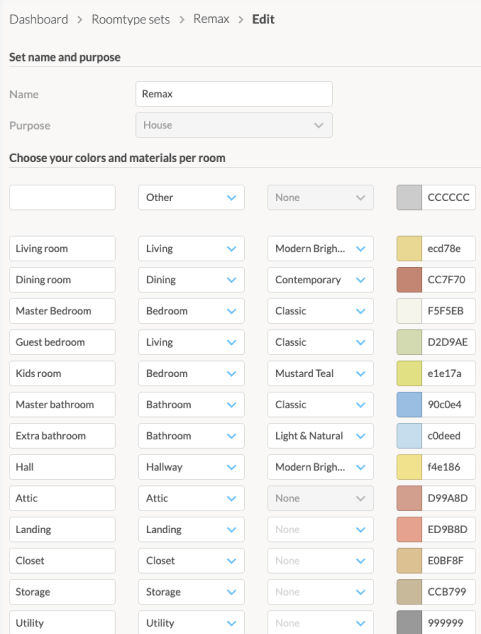Click the 999999 gray color swatch

point(409,622)
